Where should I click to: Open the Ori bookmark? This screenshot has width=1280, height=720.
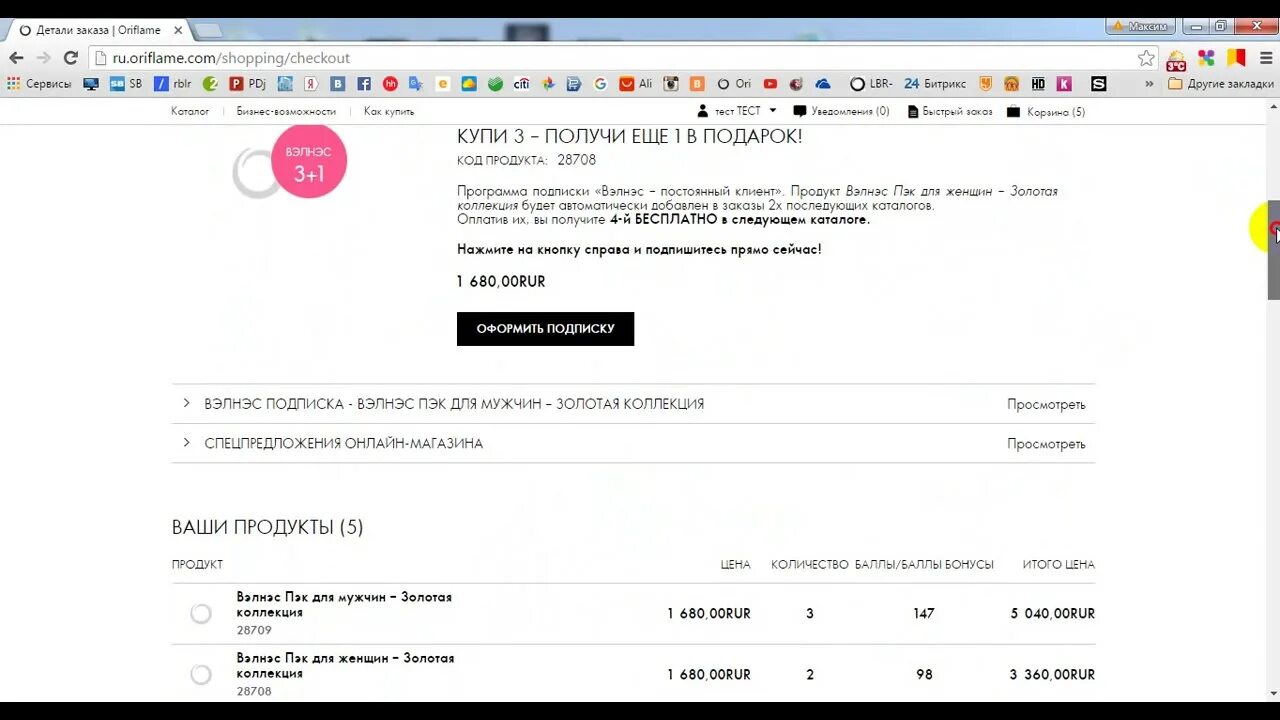click(x=734, y=84)
